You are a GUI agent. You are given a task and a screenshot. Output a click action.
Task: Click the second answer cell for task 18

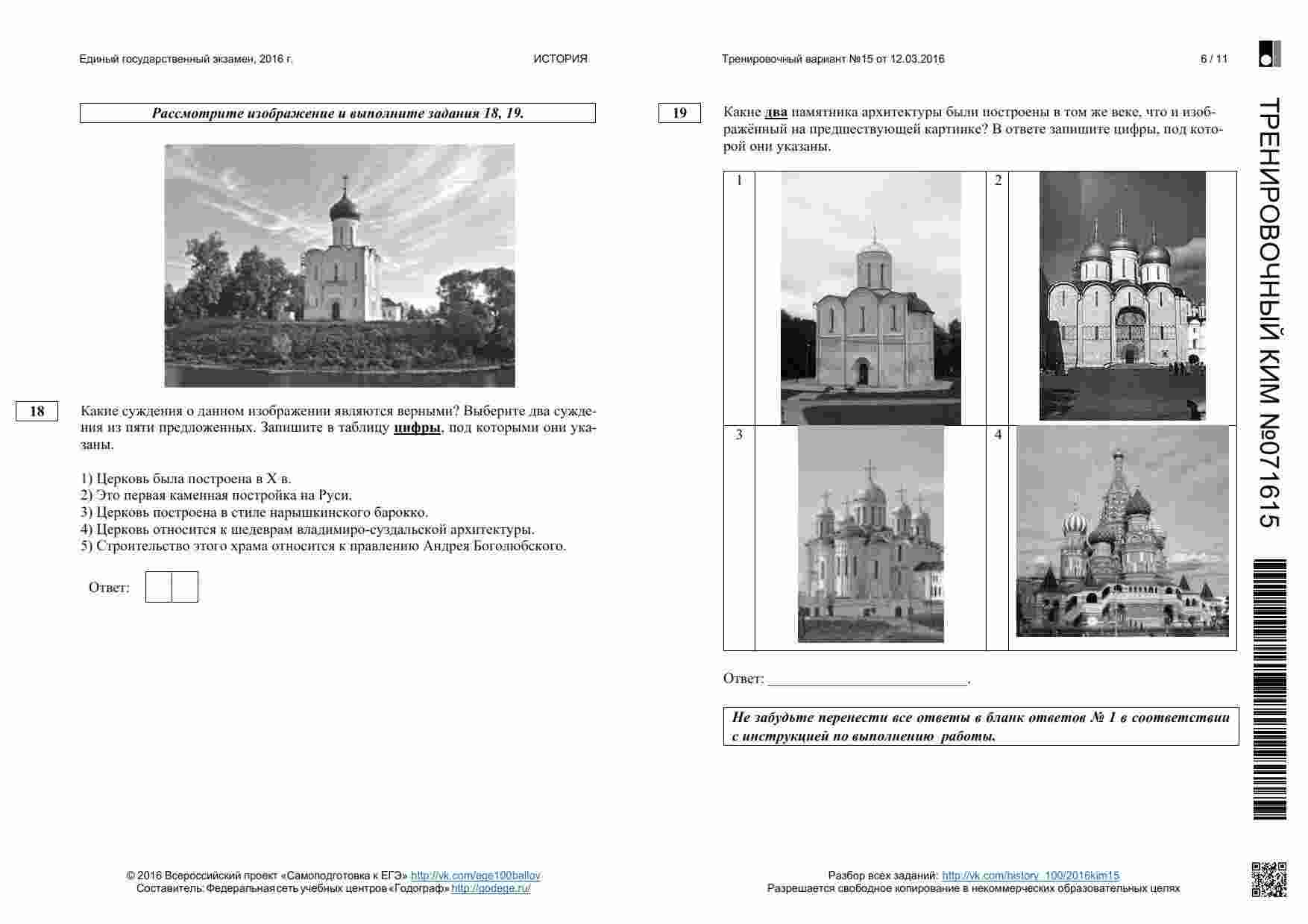point(185,587)
